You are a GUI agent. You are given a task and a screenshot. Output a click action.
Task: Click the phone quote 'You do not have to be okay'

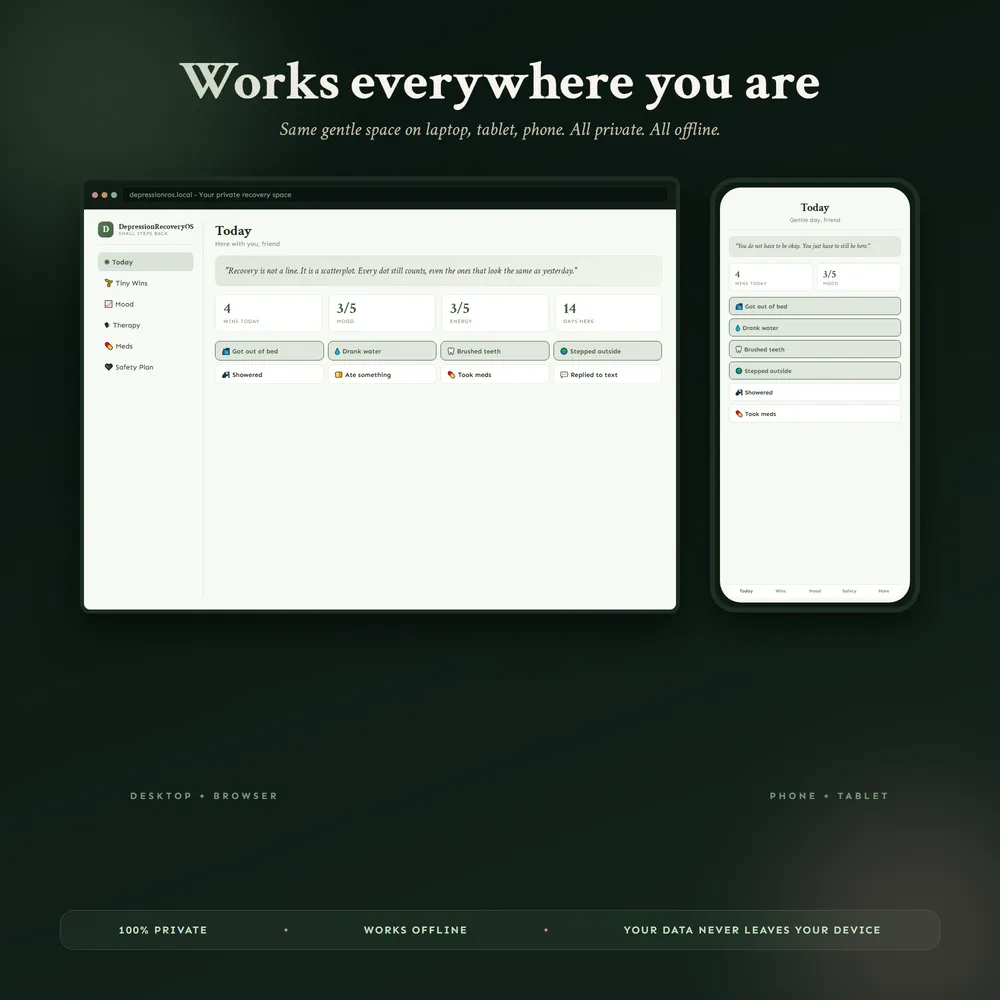click(x=814, y=246)
